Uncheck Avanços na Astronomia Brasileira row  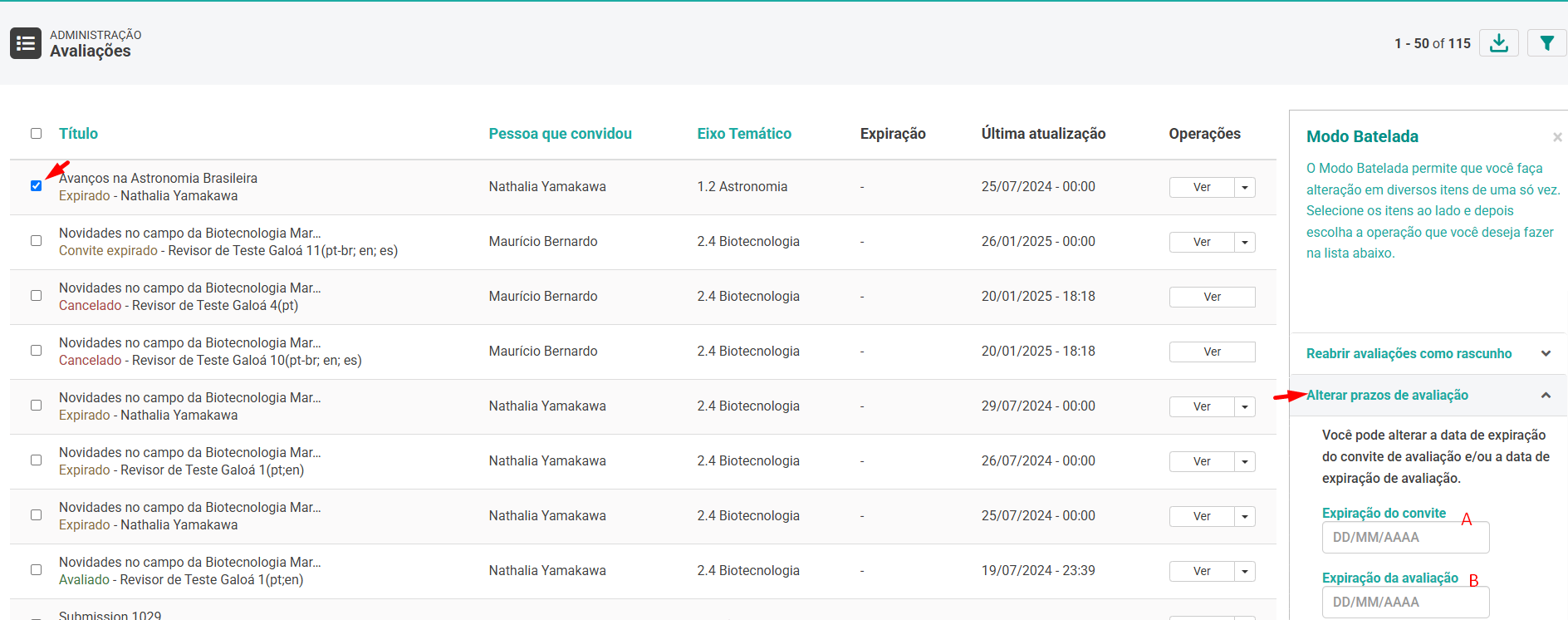click(x=36, y=186)
